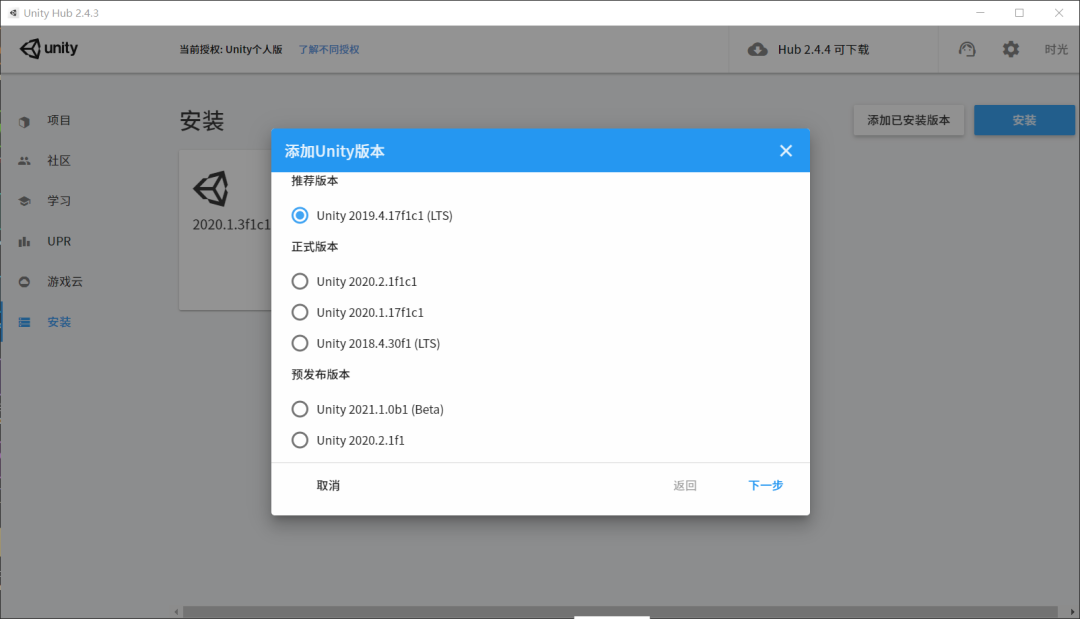Open UPR in the sidebar
This screenshot has height=619, width=1080.
click(x=59, y=241)
